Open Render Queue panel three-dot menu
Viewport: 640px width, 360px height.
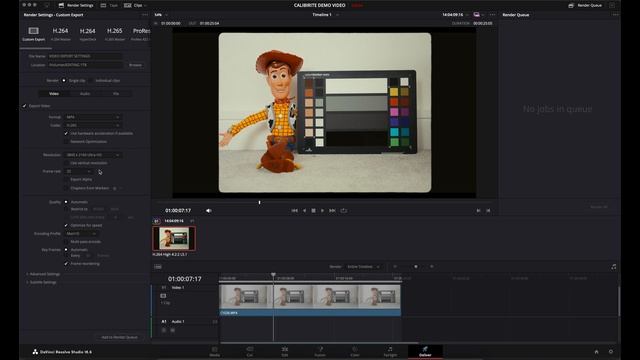(x=615, y=15)
